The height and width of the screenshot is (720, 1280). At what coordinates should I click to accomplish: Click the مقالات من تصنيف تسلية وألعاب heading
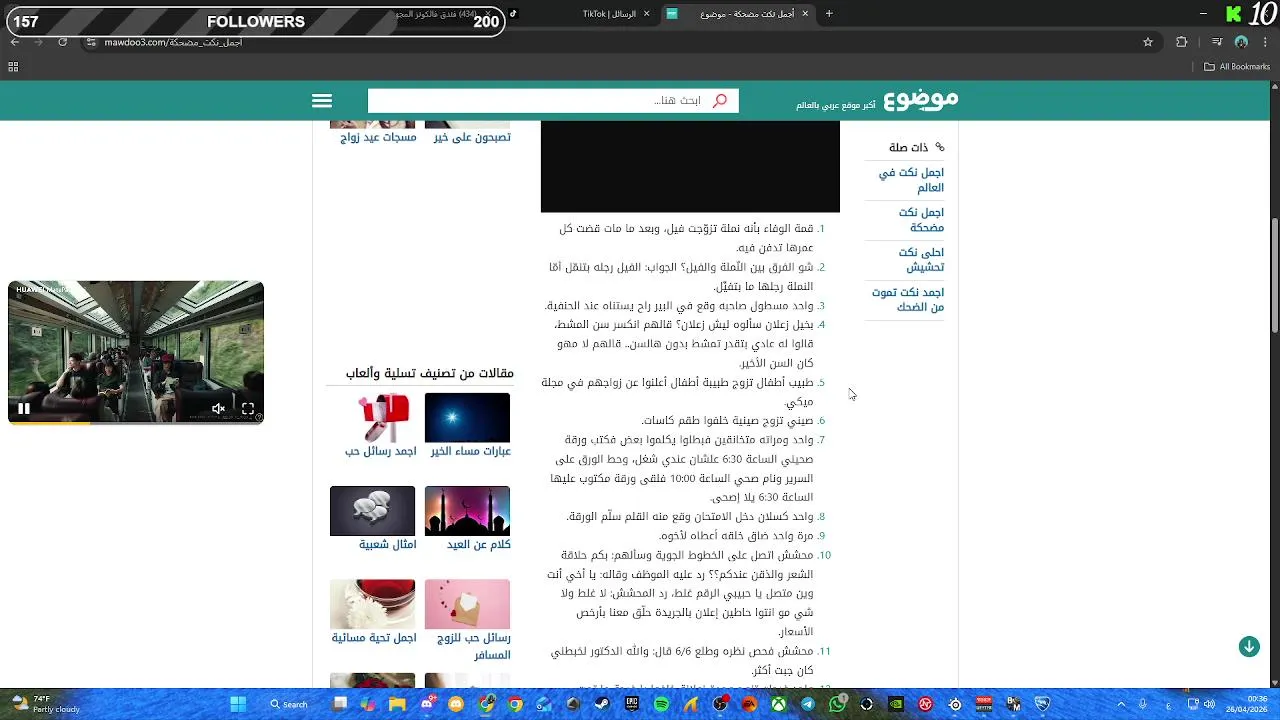pyautogui.click(x=430, y=373)
